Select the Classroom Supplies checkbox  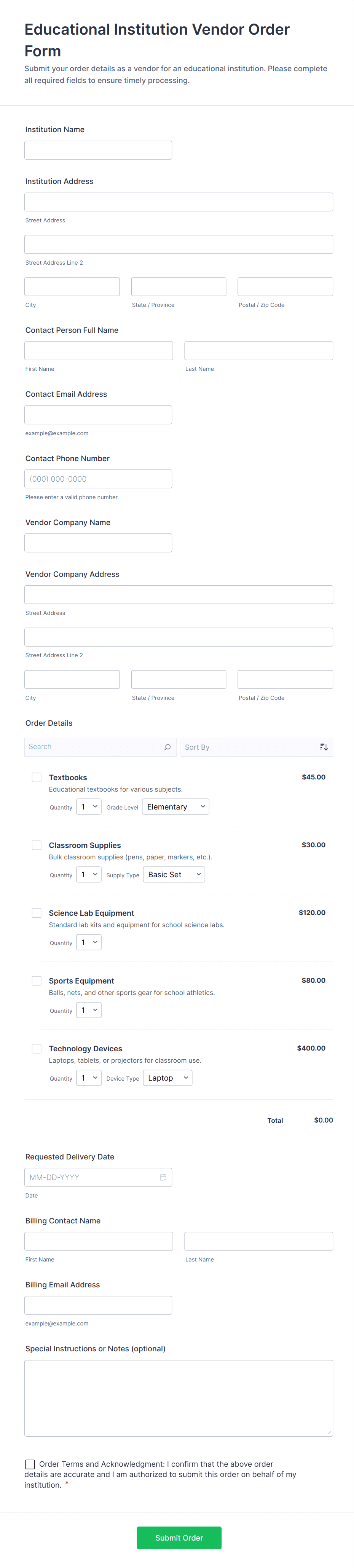point(37,845)
